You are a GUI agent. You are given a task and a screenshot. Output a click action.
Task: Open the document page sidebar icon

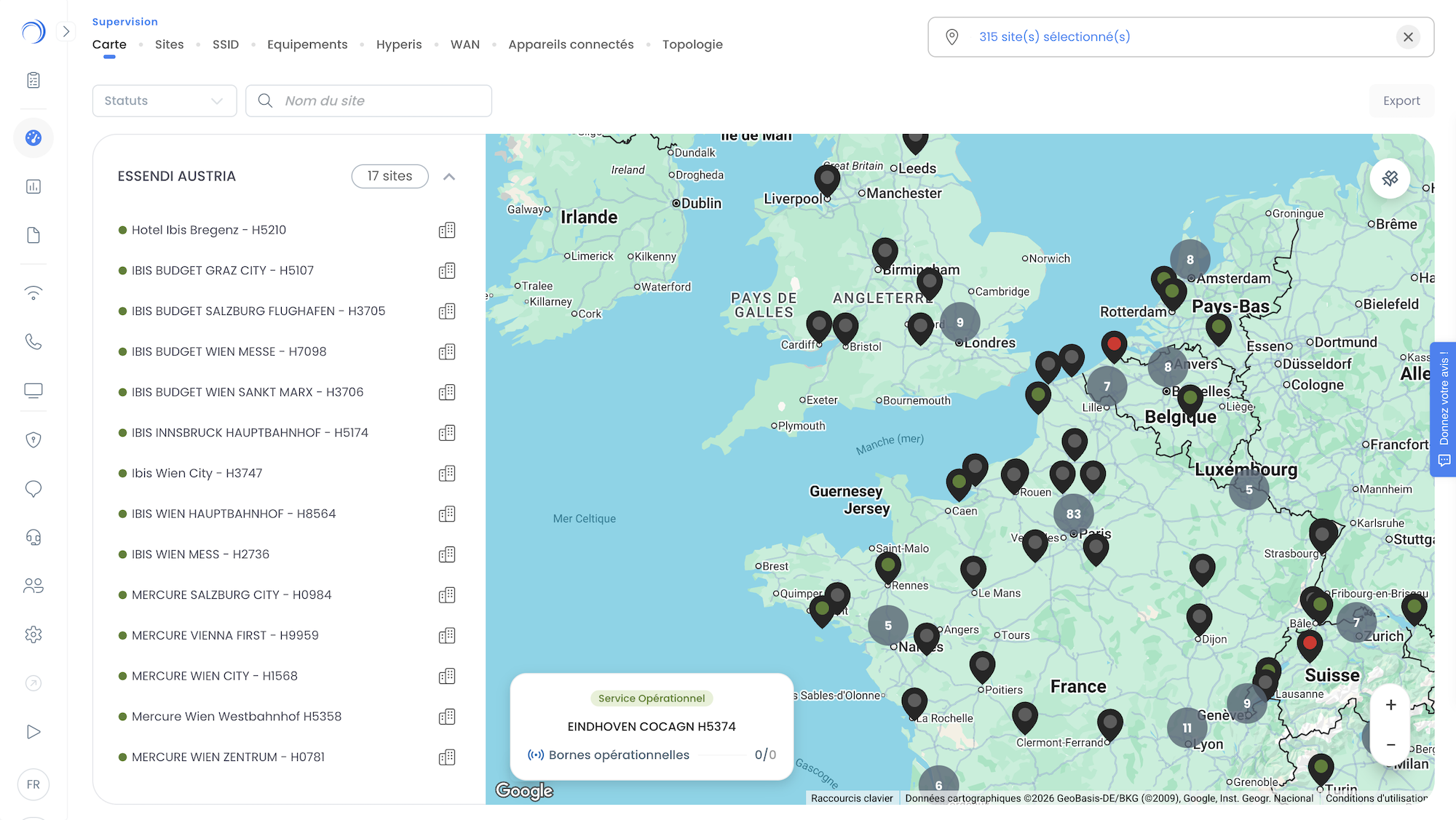33,235
